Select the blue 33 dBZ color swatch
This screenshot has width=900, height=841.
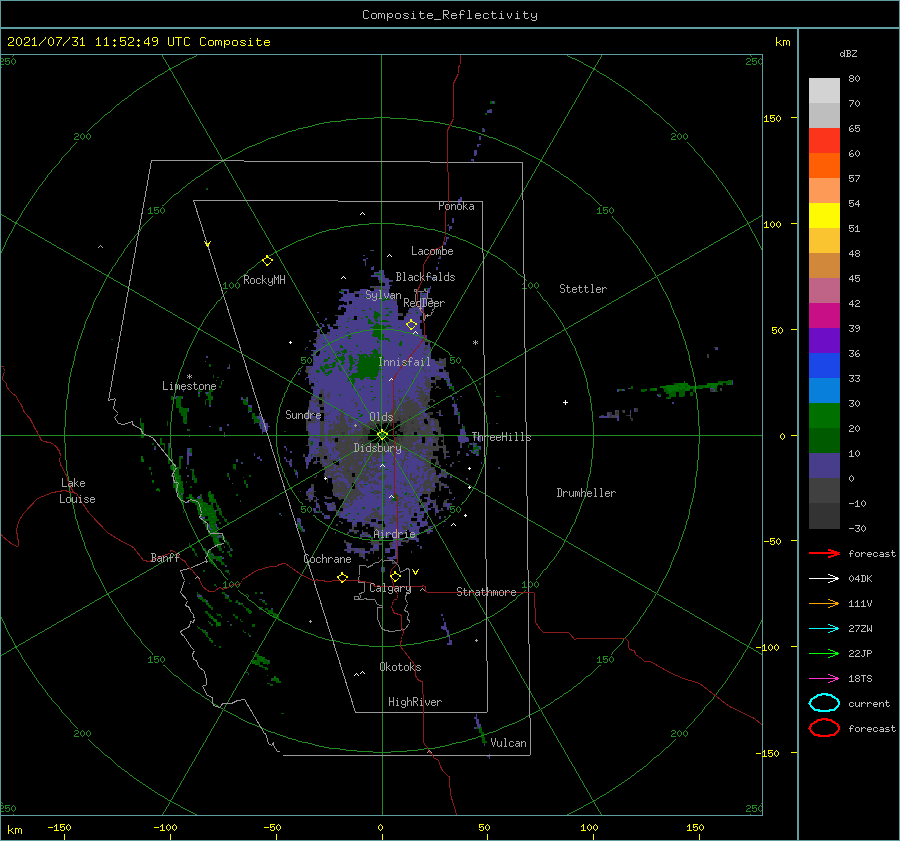(824, 365)
